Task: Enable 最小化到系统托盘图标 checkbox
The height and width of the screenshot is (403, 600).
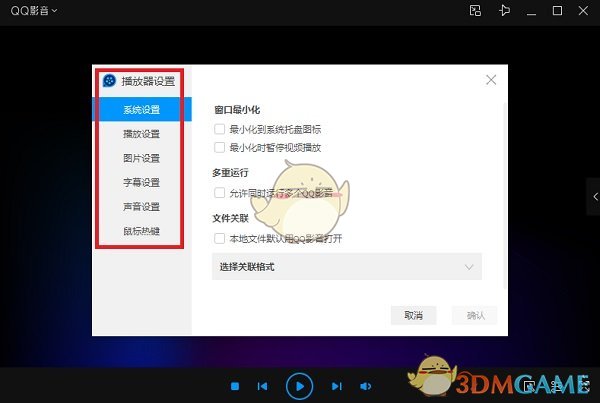Action: click(219, 129)
